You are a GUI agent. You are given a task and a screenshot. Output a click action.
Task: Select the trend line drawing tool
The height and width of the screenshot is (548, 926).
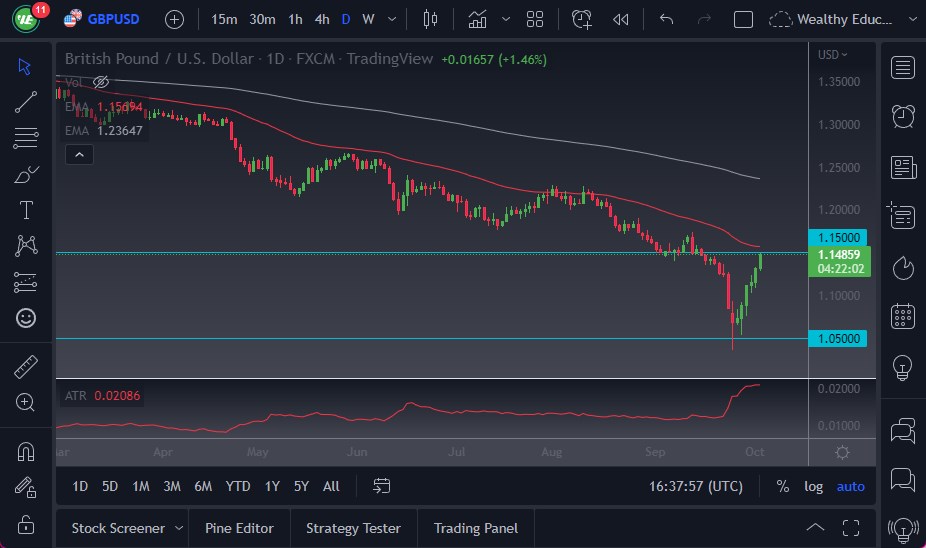click(26, 101)
